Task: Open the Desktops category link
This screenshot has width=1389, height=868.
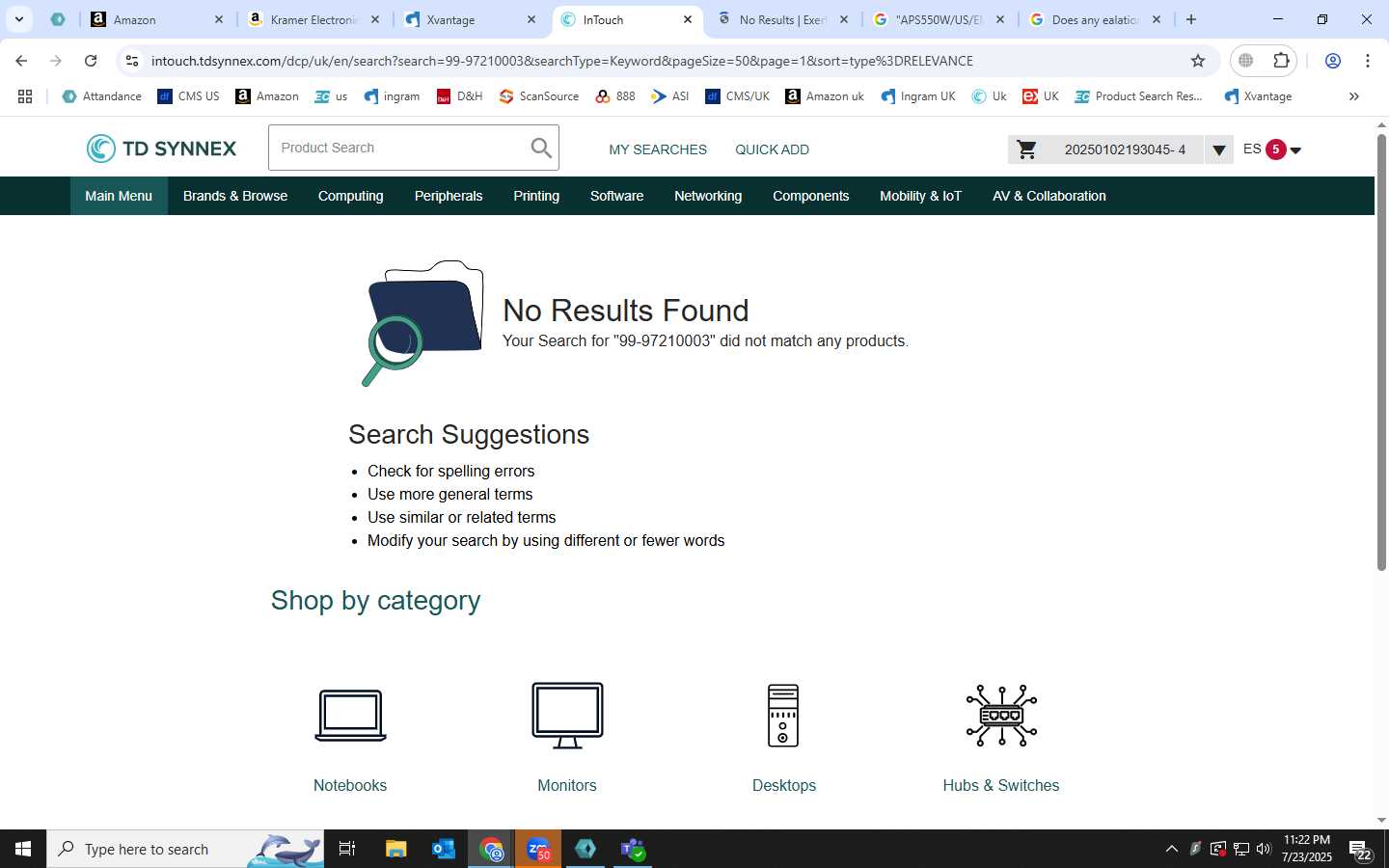Action: (784, 785)
